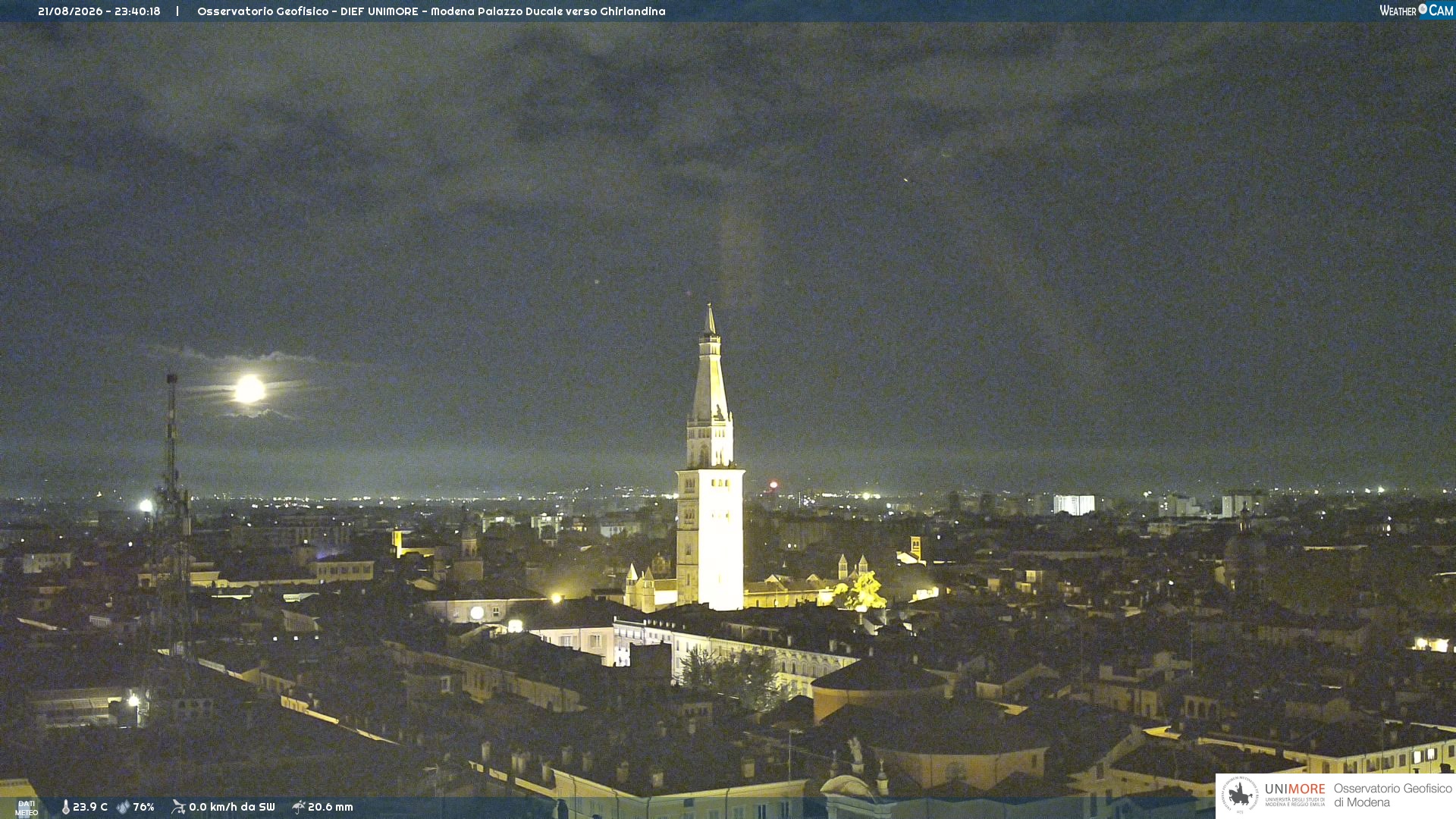1456x819 pixels.
Task: Click the wind speed icon
Action: 178,807
